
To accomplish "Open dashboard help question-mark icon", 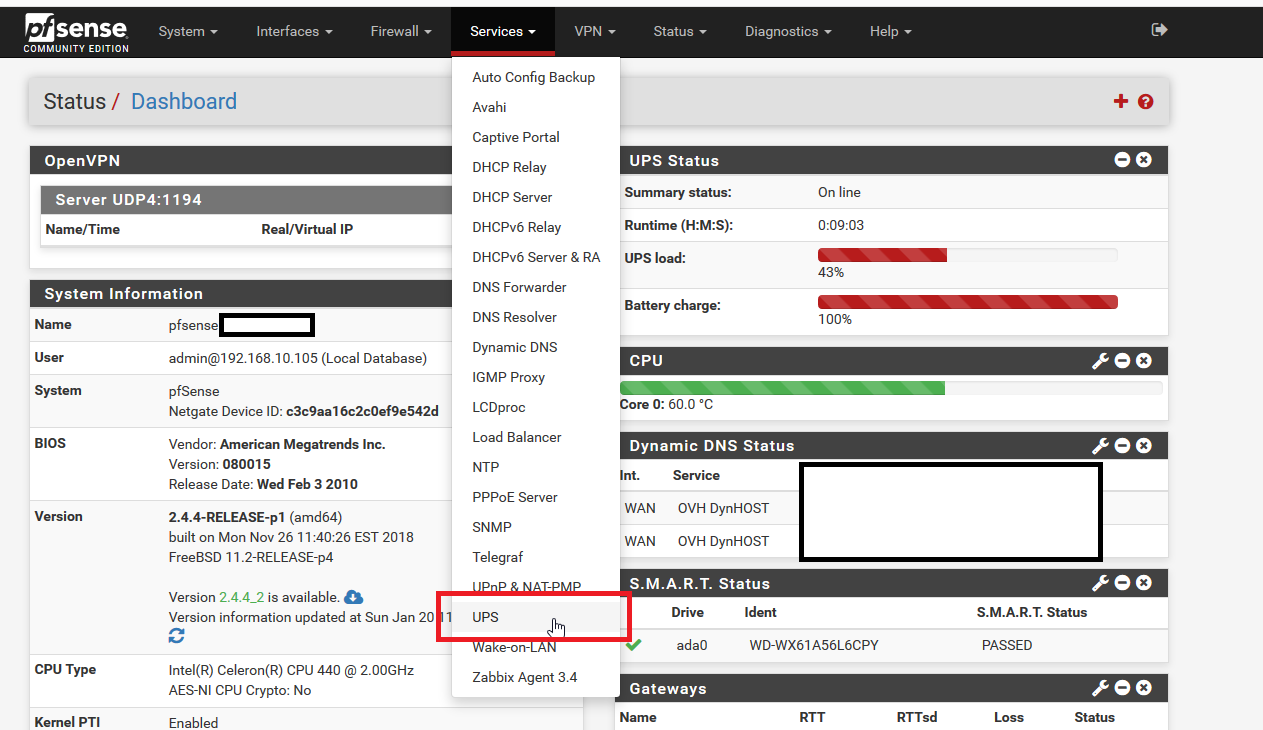I will 1146,102.
